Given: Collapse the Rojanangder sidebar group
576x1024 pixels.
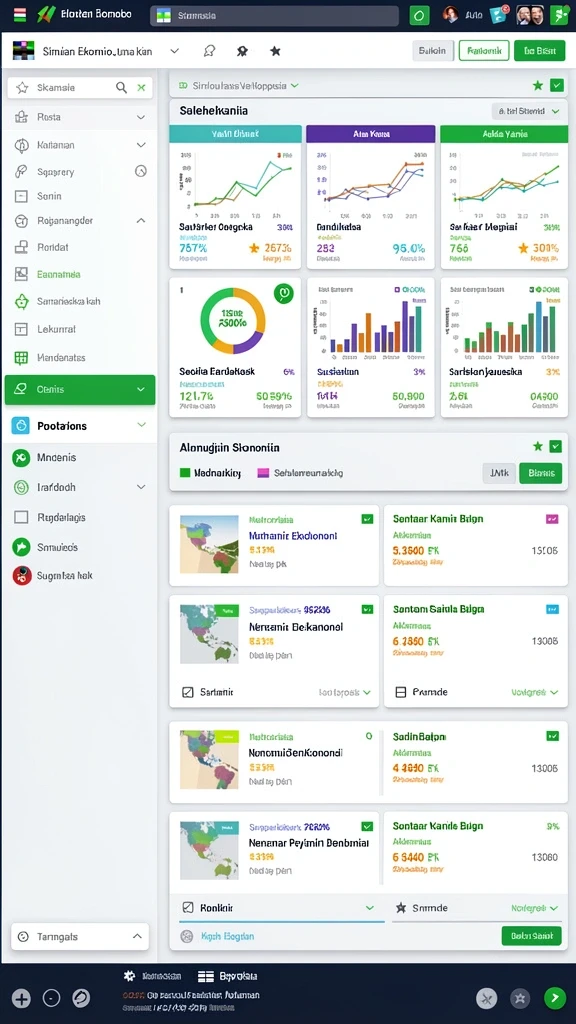Looking at the screenshot, I should 140,221.
